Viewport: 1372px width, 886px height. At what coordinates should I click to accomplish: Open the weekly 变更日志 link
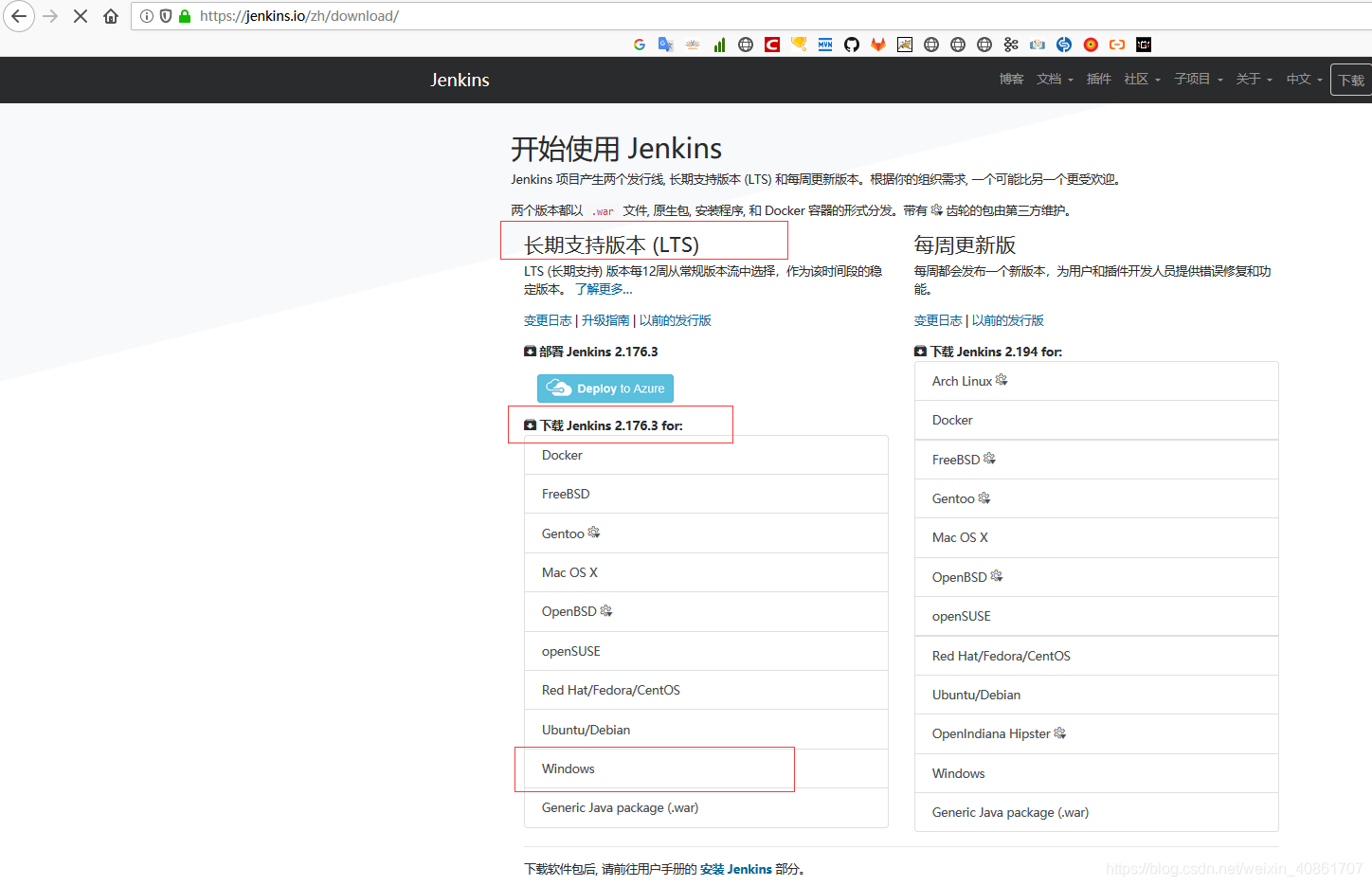938,320
